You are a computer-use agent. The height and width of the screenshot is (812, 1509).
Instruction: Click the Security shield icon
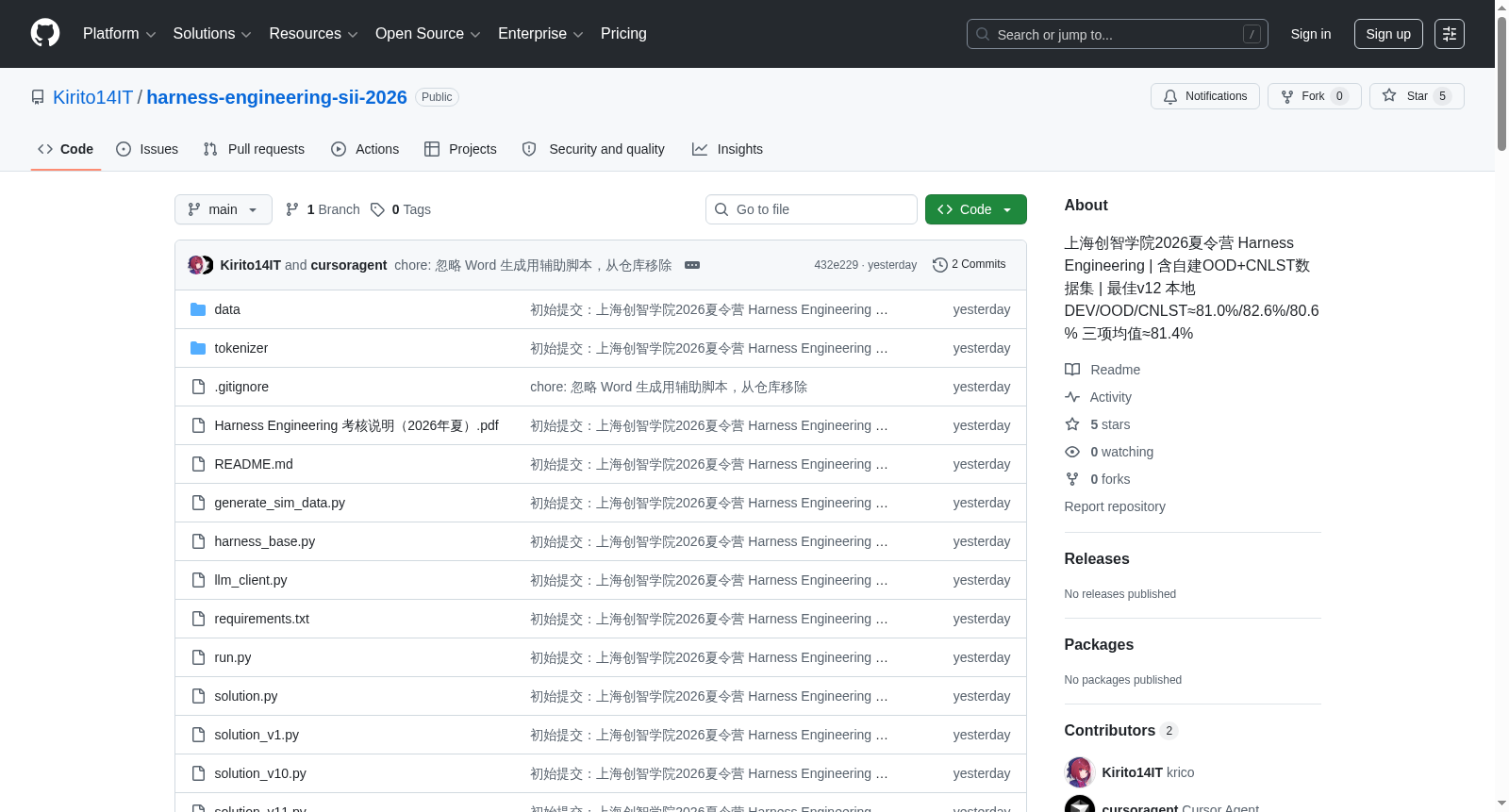529,149
